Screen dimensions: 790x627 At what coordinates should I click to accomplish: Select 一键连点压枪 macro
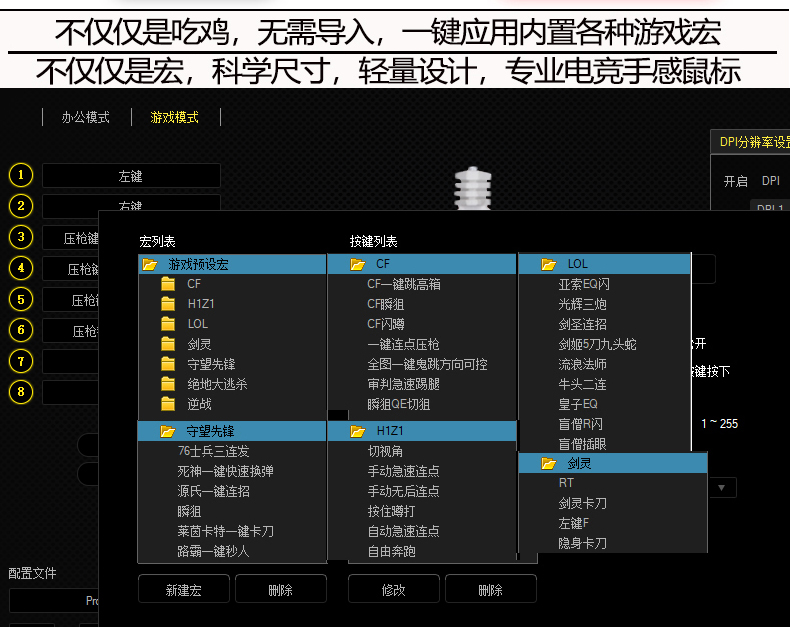404,344
